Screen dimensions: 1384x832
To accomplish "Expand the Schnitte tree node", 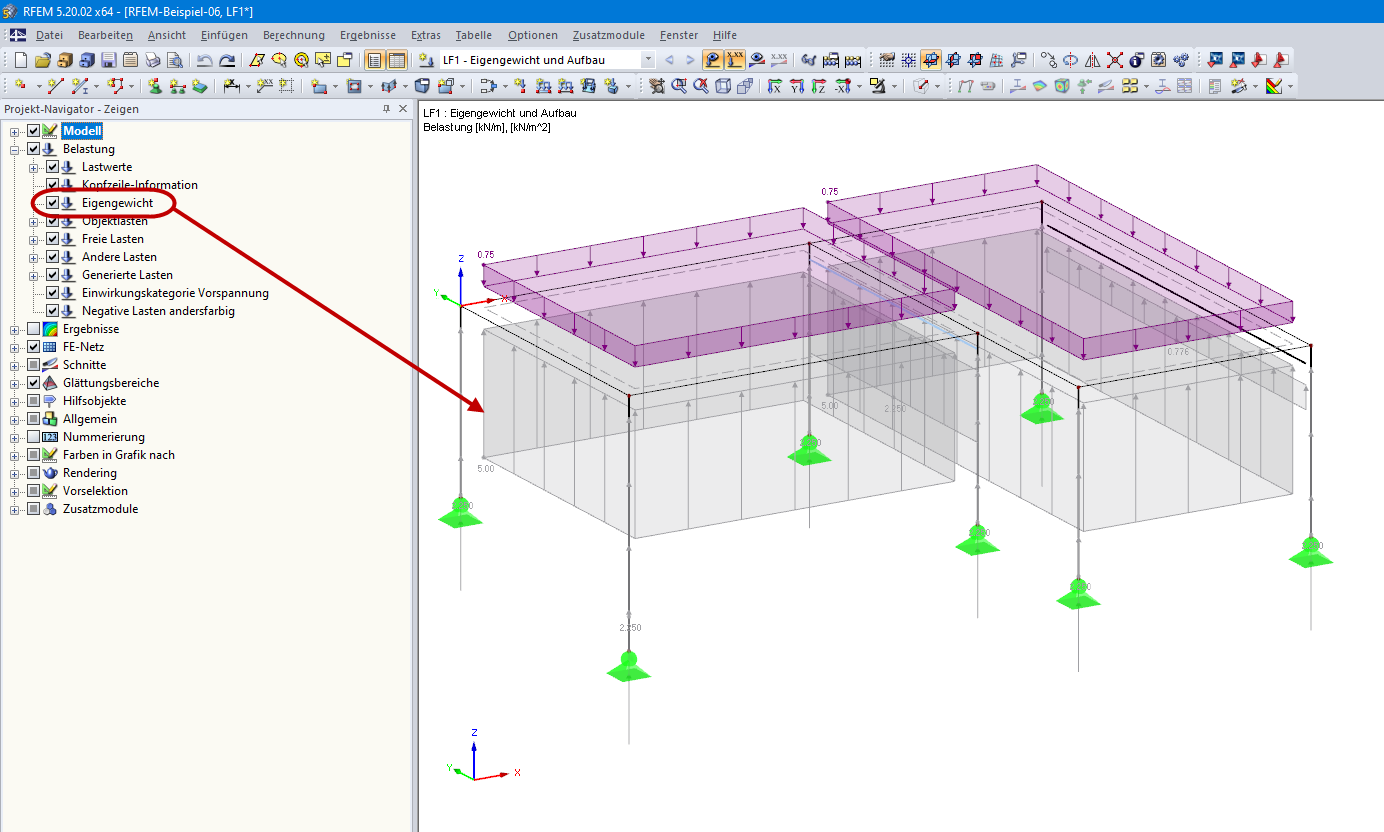I will point(15,365).
